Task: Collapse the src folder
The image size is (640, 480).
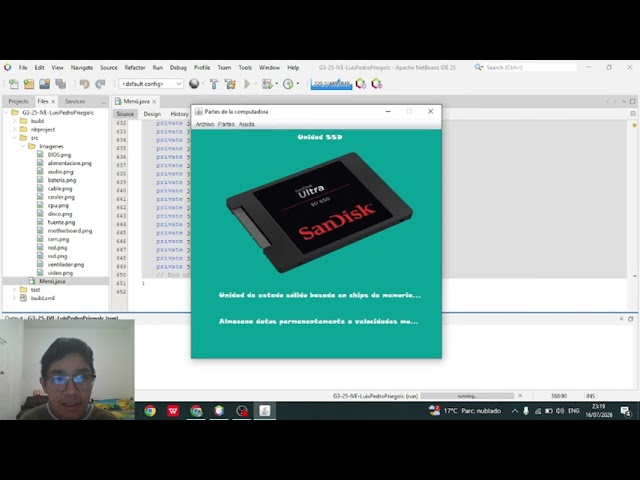Action: (x=14, y=138)
